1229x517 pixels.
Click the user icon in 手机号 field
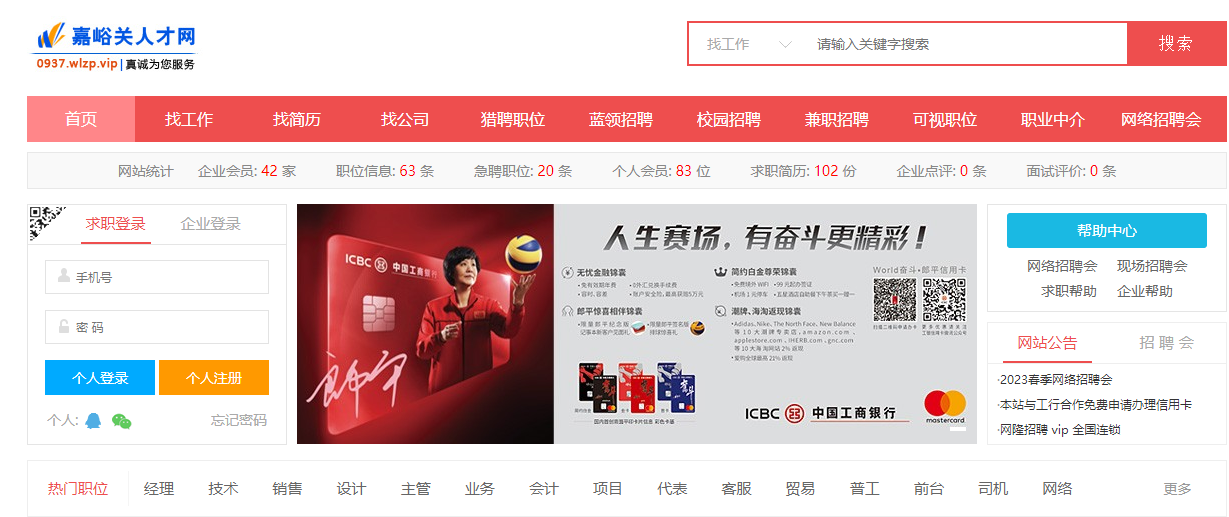point(63,277)
